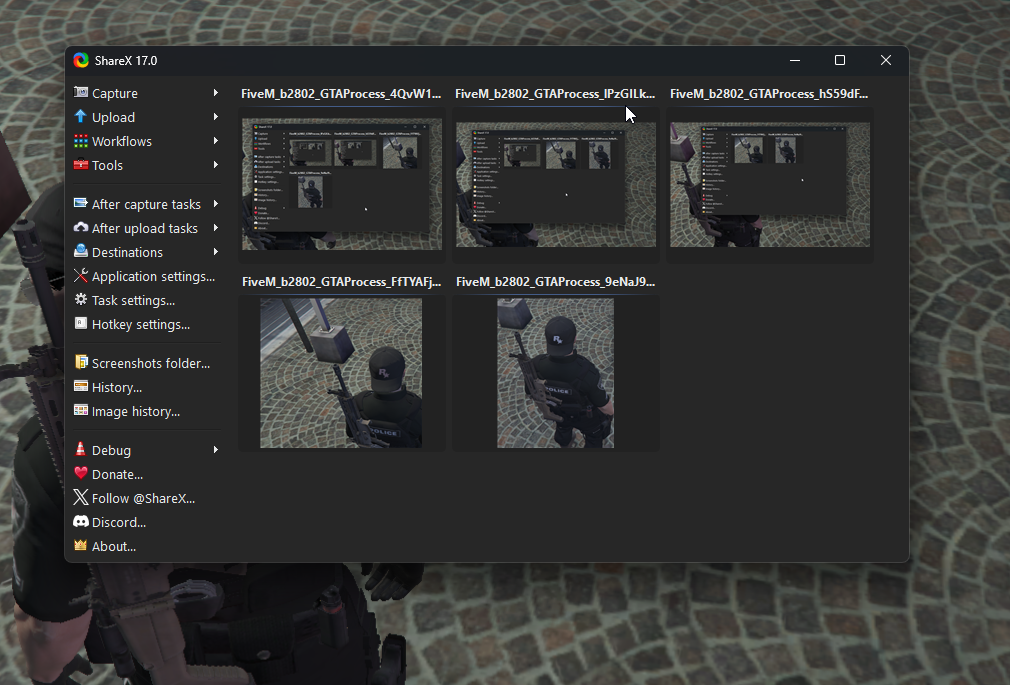Click file name FiveM_b2802_GTAProcess_FfTYAFj...
The height and width of the screenshot is (685, 1010).
point(341,282)
